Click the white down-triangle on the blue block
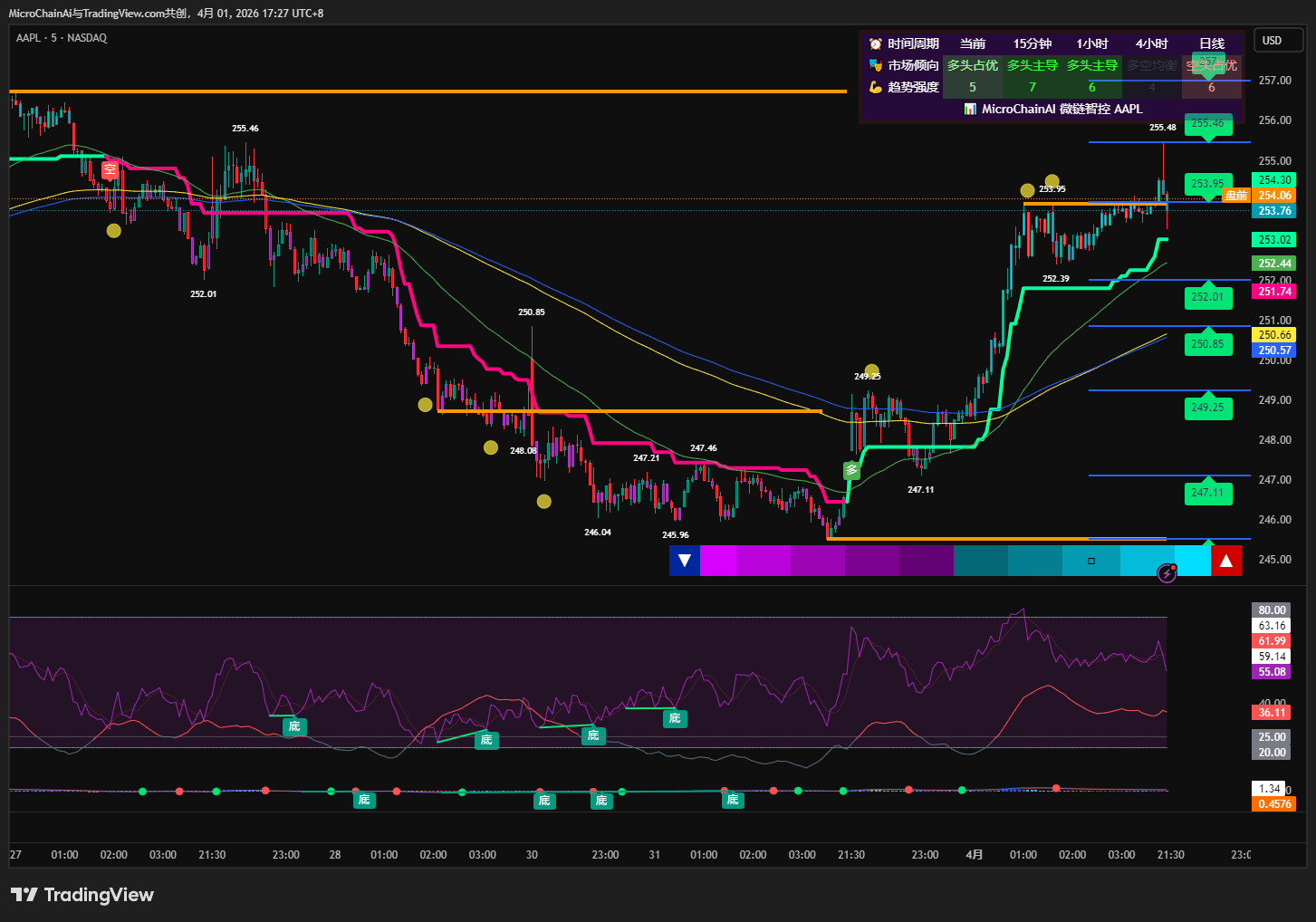This screenshot has width=1316, height=922. pyautogui.click(x=685, y=561)
